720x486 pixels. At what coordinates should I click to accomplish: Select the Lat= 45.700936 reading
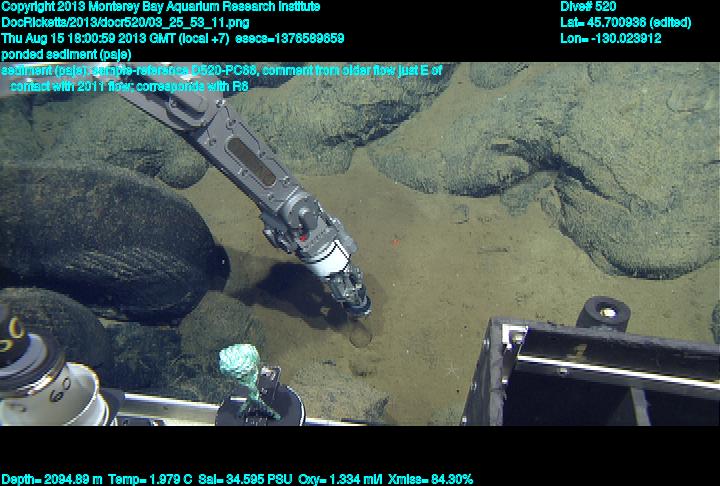tap(626, 22)
